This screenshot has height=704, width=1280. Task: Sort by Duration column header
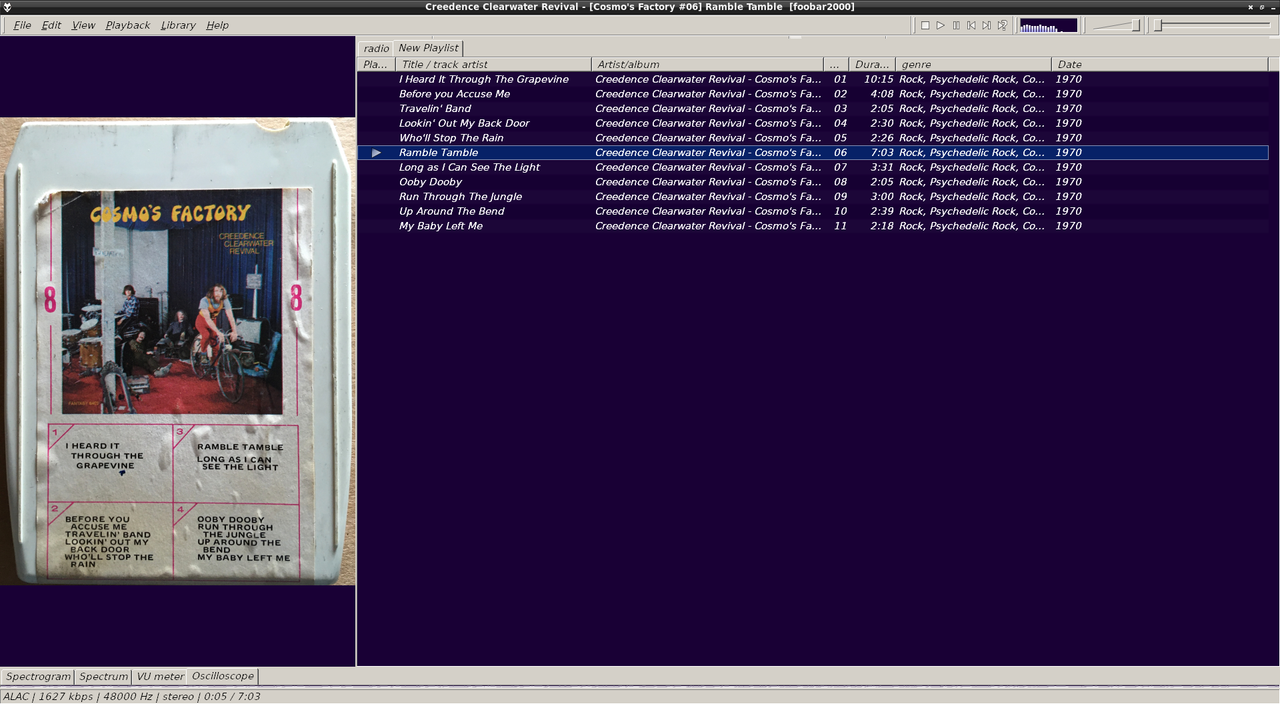872,64
